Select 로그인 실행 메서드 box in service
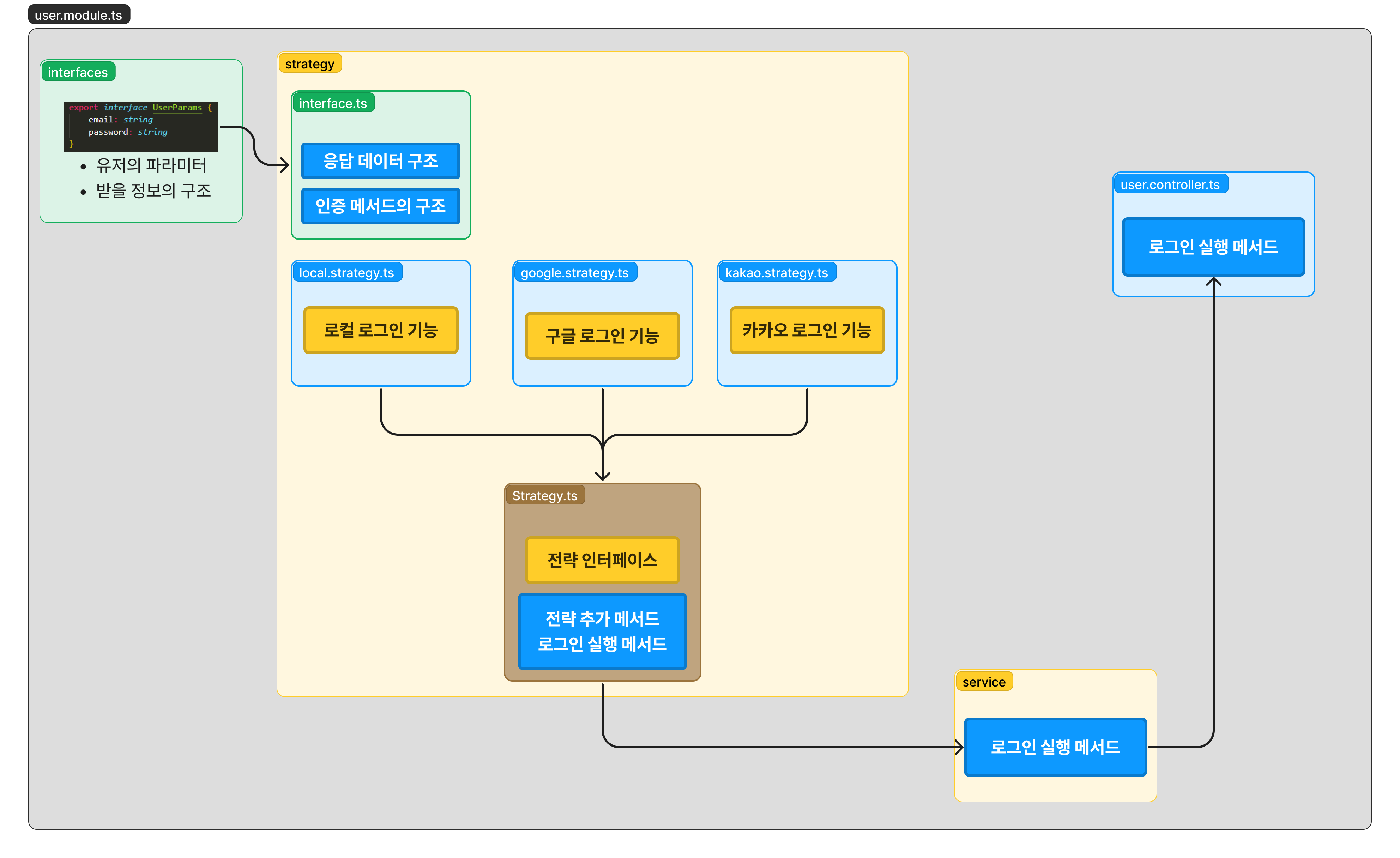This screenshot has height=858, width=1400. [x=1055, y=747]
